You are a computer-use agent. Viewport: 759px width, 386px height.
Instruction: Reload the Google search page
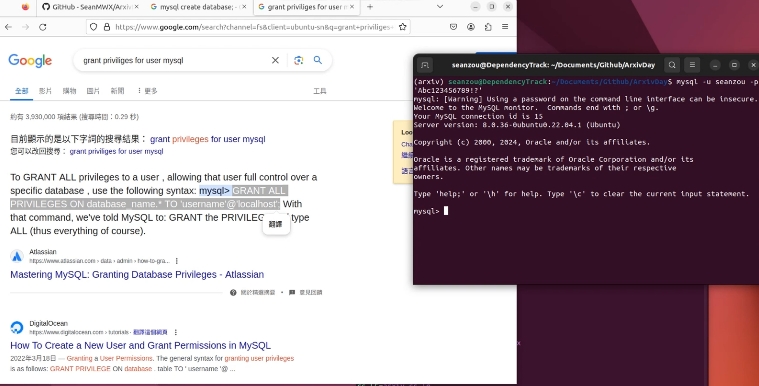point(43,27)
